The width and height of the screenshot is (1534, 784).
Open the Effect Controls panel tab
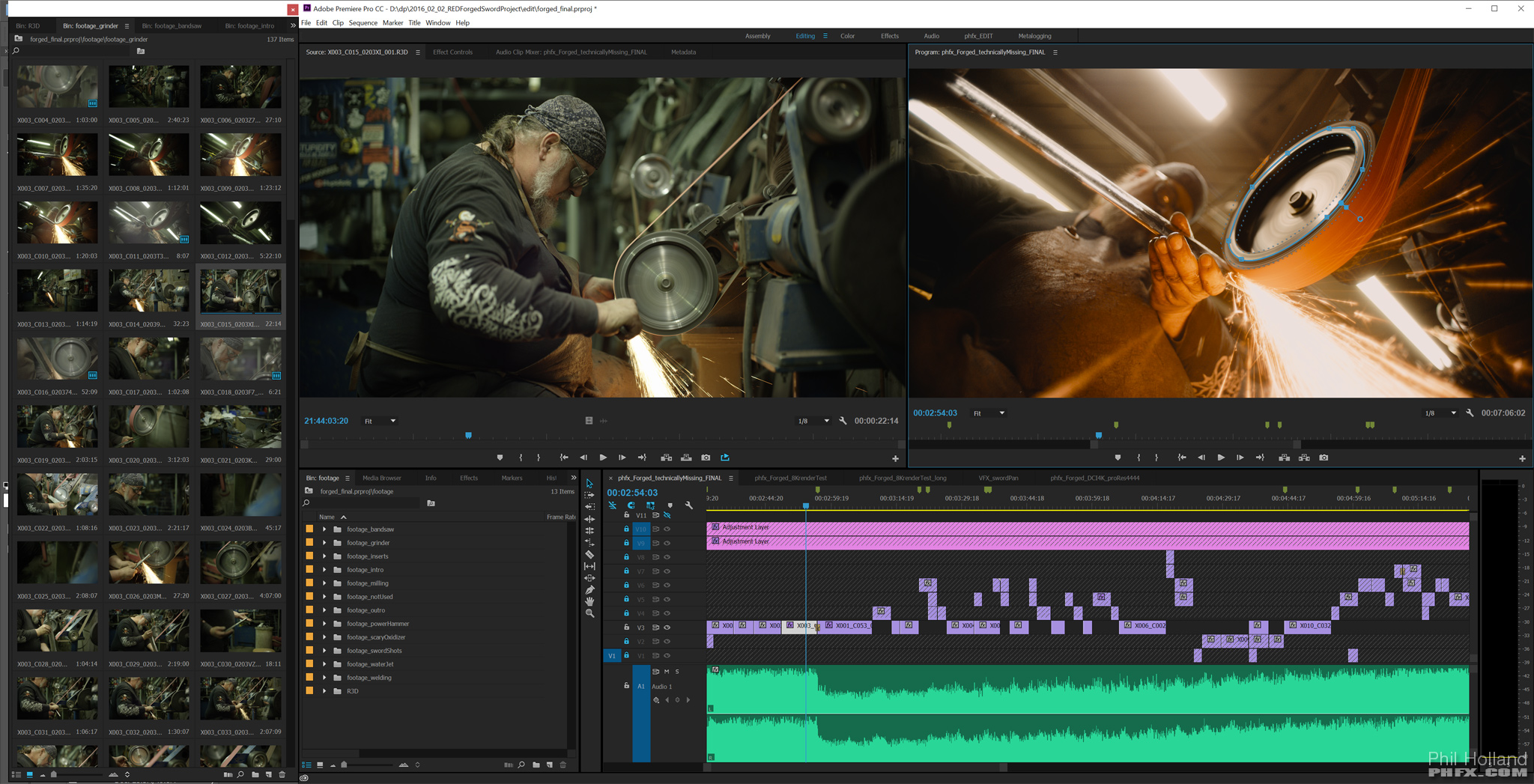(x=452, y=52)
